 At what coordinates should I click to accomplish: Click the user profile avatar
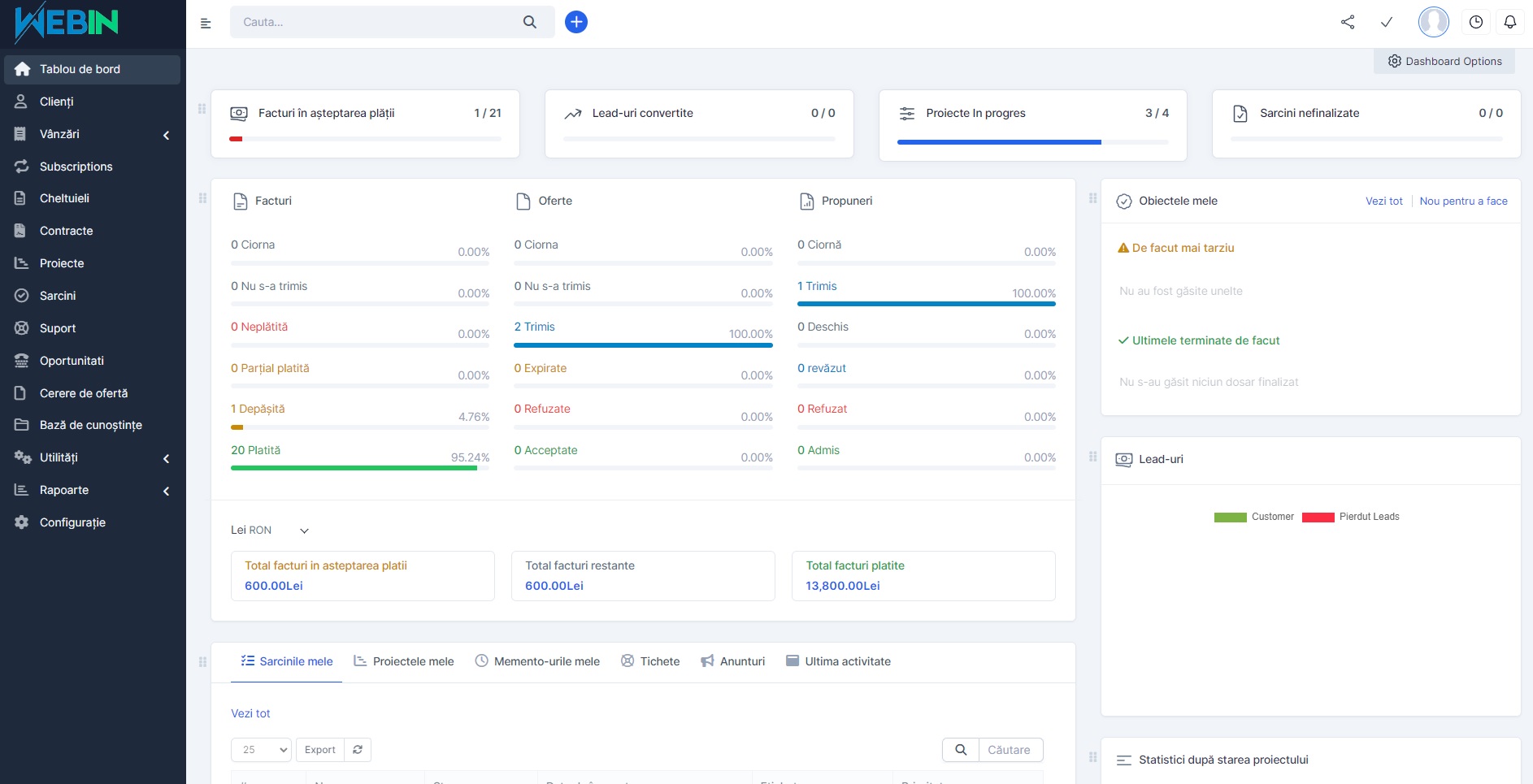pos(1433,22)
